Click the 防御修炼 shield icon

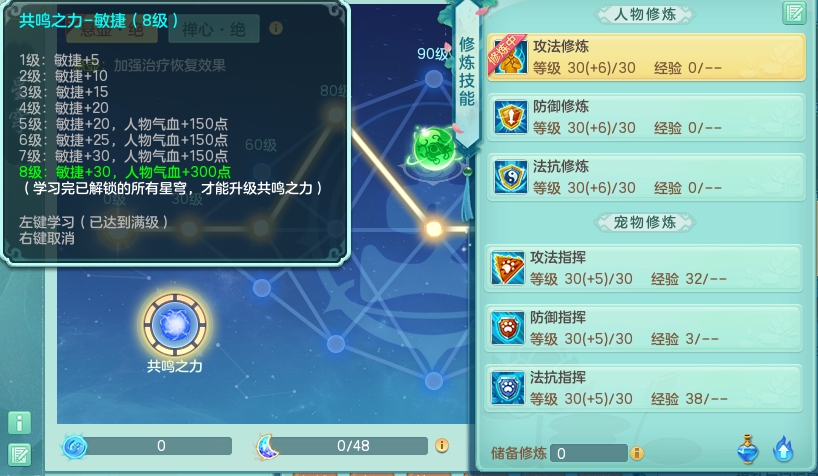click(x=510, y=117)
